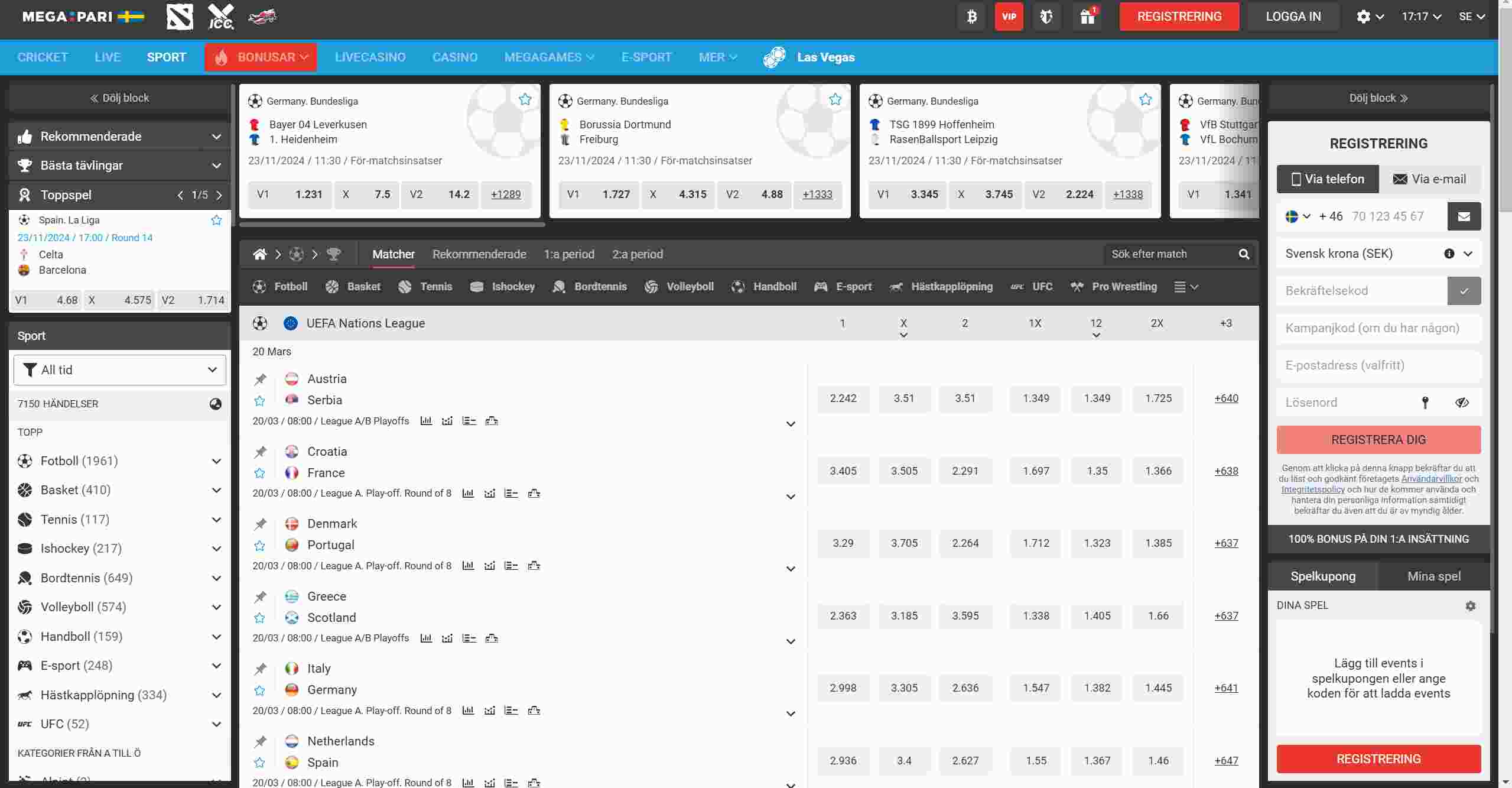Click the football icon in breadcrumb
1512x788 pixels.
pyautogui.click(x=297, y=254)
